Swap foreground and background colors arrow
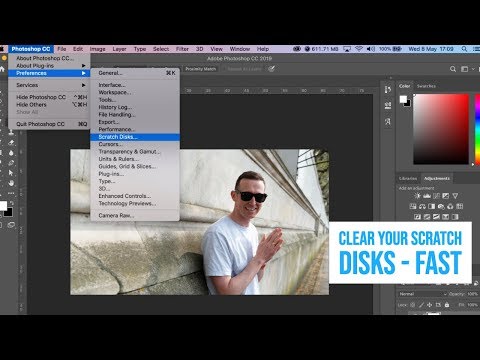 tap(12, 203)
